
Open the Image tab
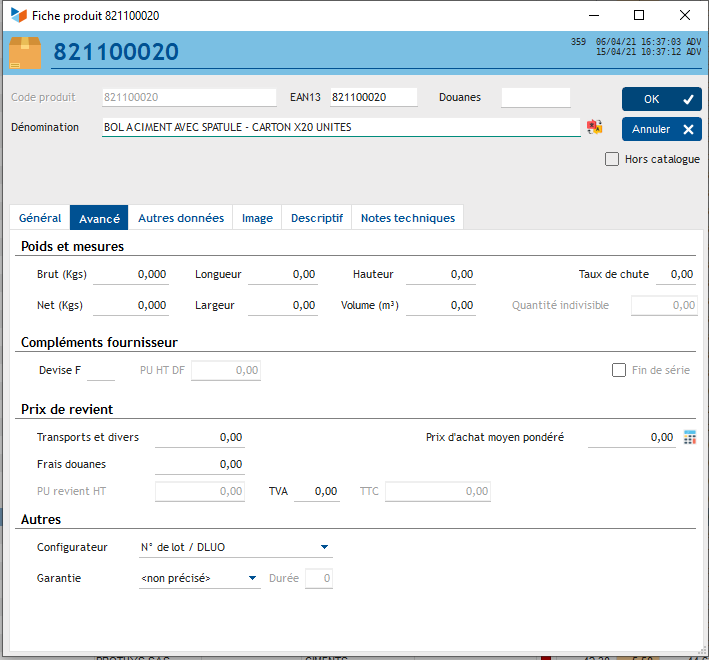coord(257,218)
